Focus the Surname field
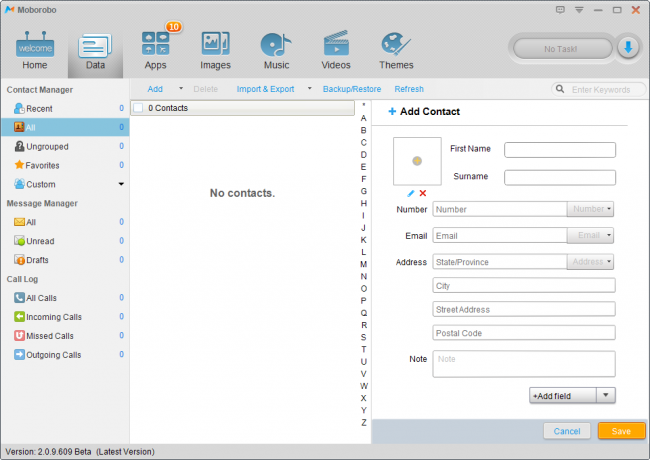Screen dimensions: 650x460 [560, 177]
